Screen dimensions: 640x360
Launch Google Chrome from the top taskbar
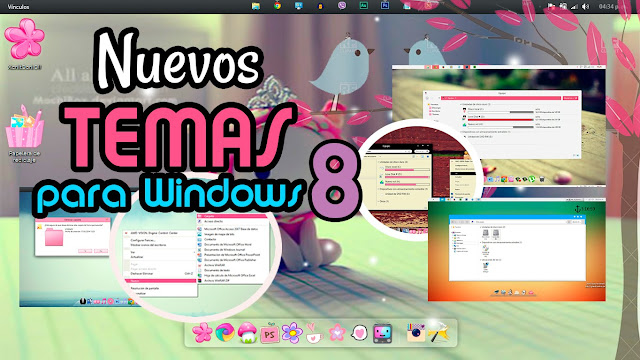(278, 6)
